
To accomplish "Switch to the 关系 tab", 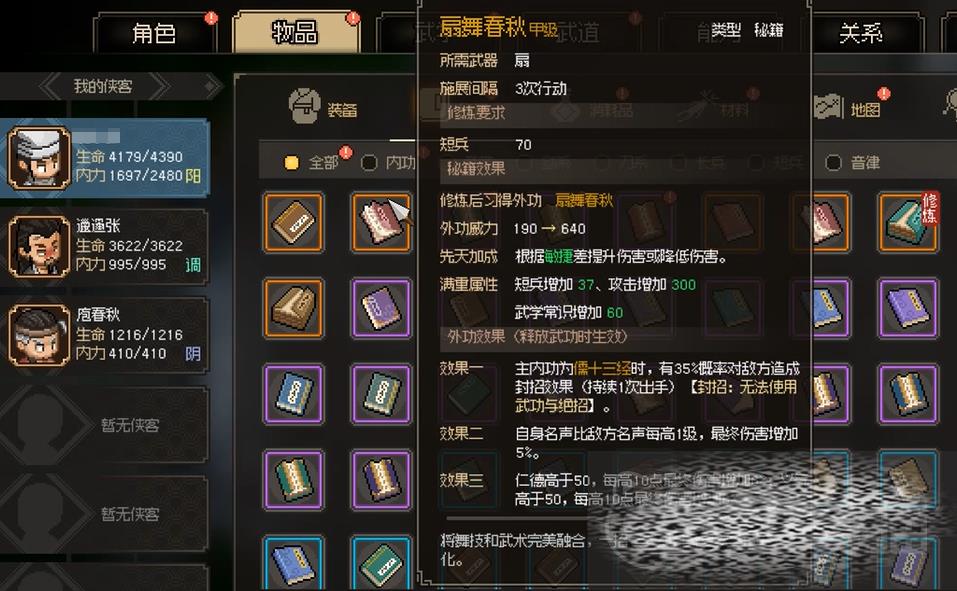I will click(861, 33).
